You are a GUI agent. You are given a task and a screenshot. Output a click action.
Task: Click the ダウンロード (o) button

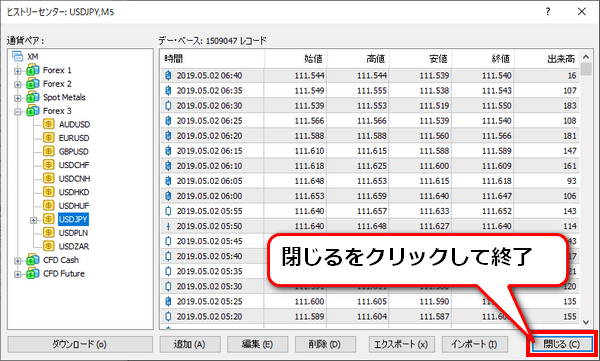point(80,344)
